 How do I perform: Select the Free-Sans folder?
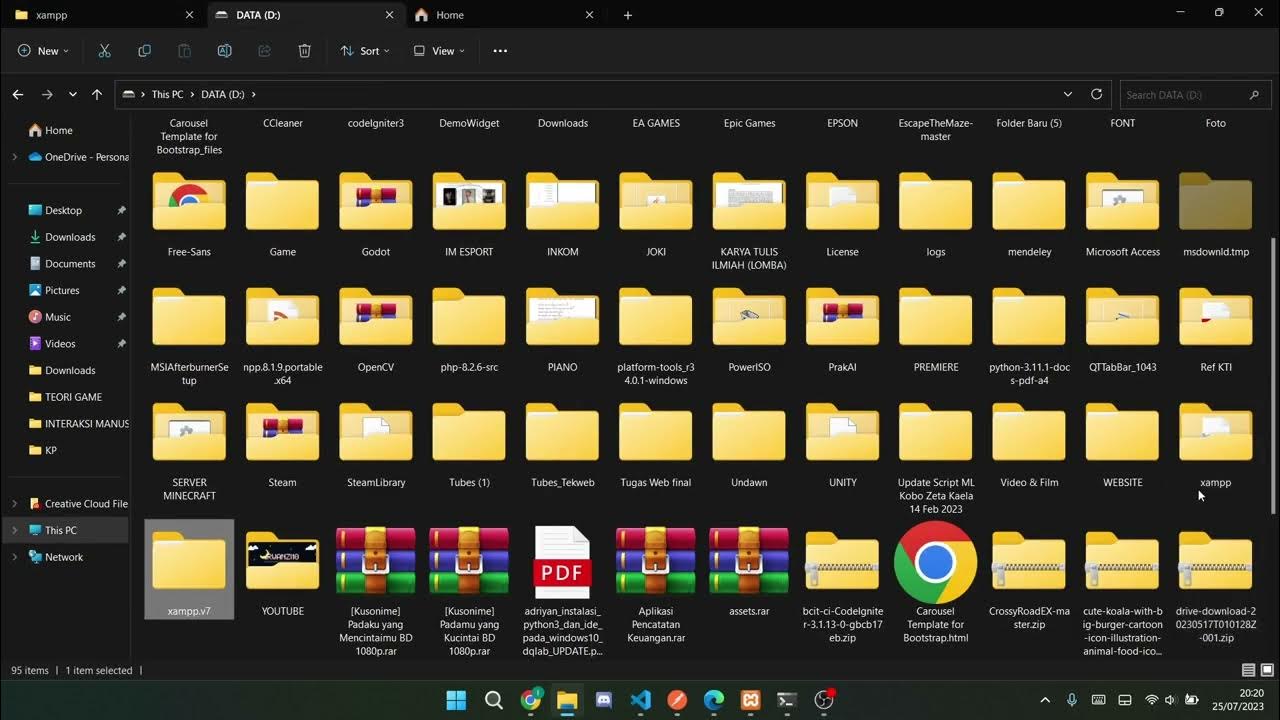pyautogui.click(x=189, y=215)
